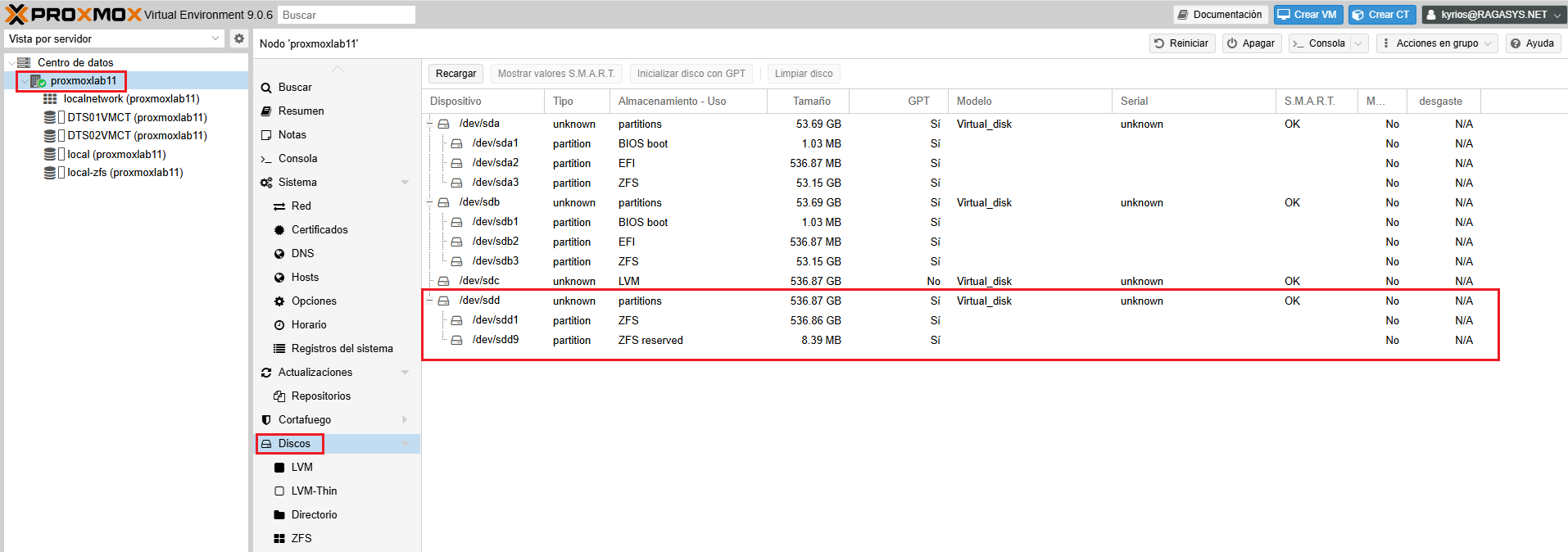Click the Certificados badge icon

(279, 229)
